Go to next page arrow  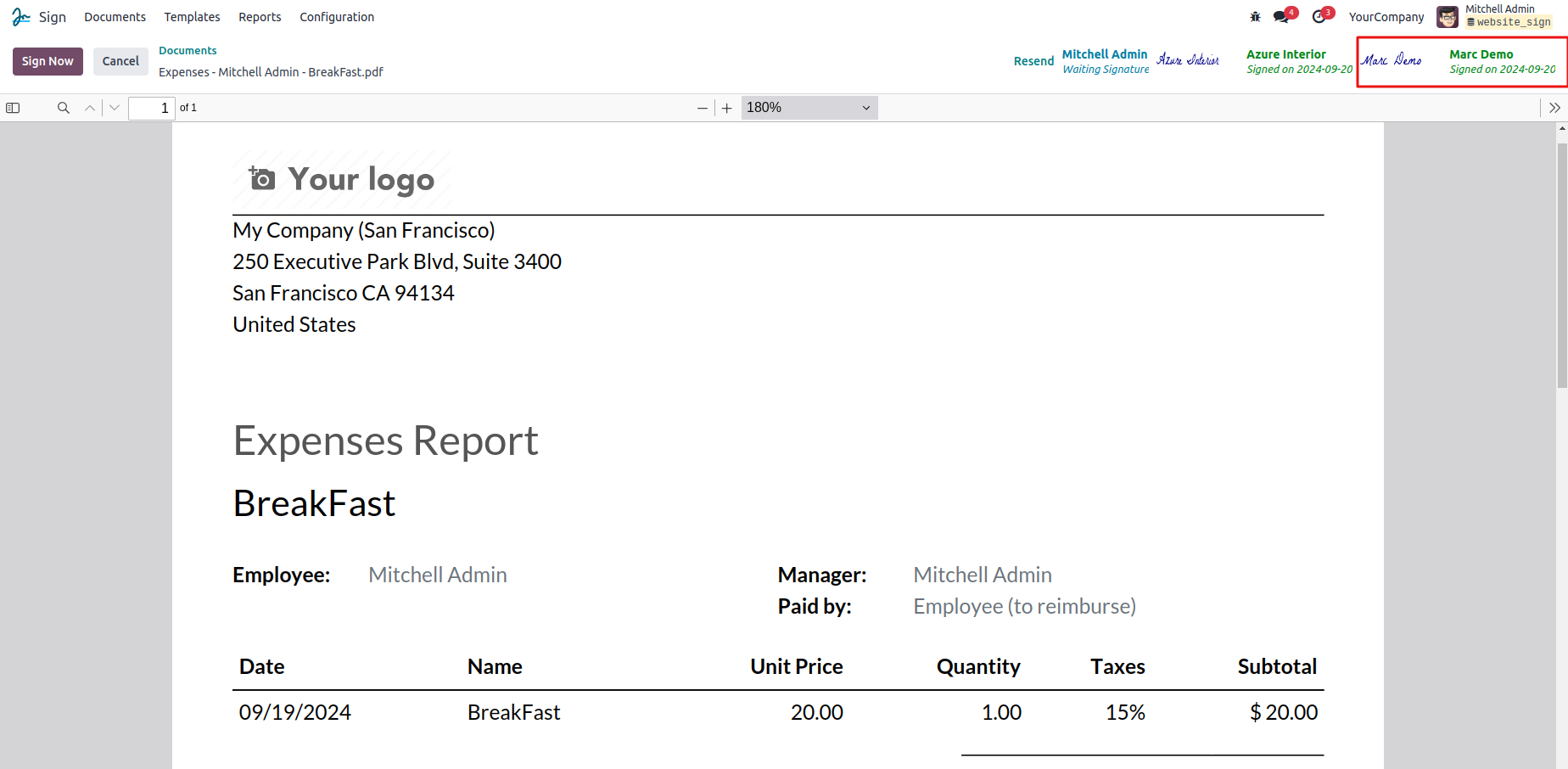pyautogui.click(x=115, y=108)
